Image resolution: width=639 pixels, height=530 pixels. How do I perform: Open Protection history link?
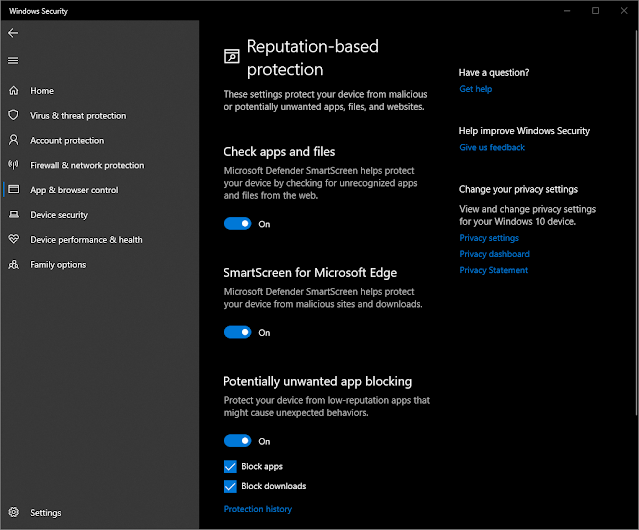[258, 509]
